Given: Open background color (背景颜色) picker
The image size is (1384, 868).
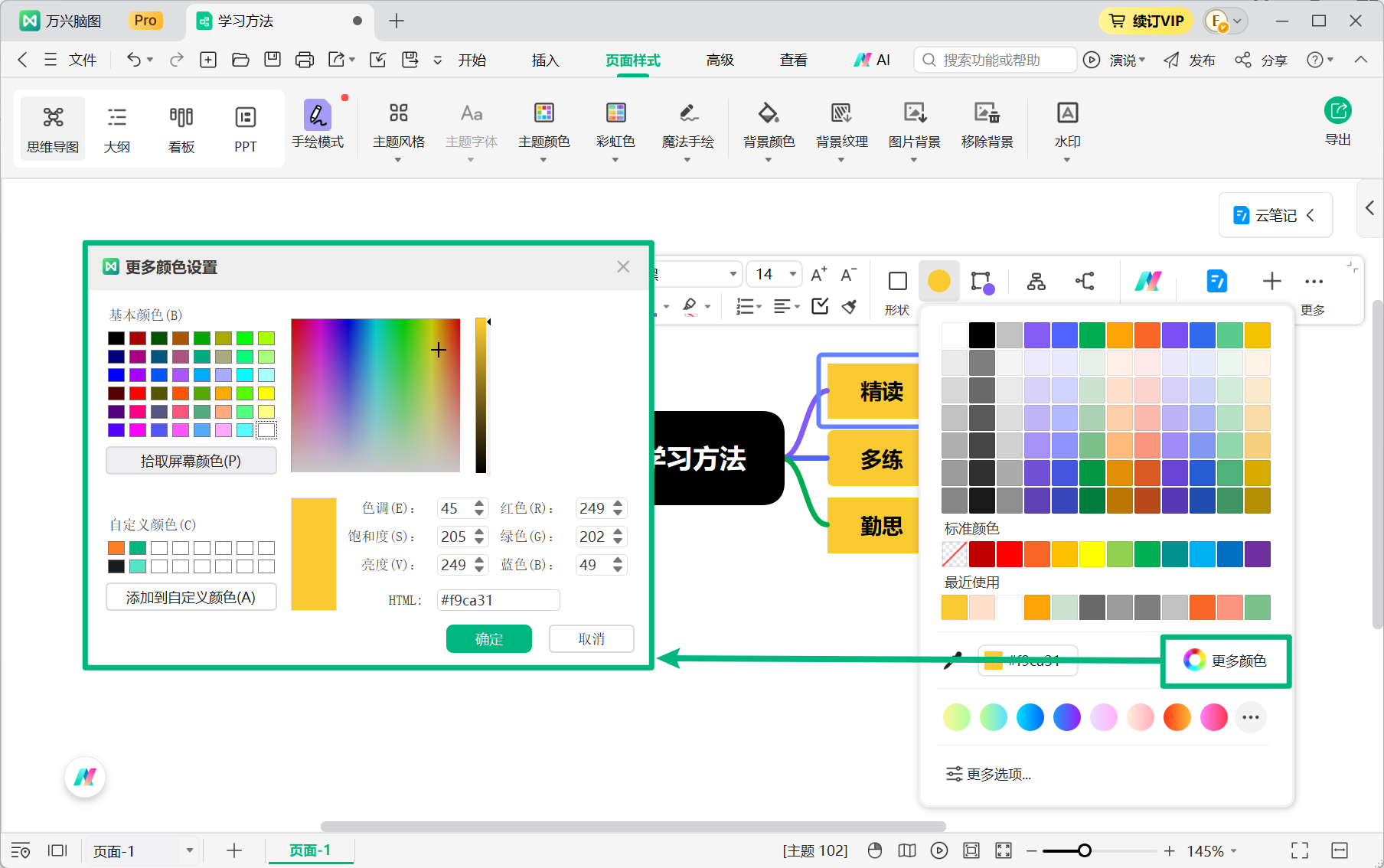Looking at the screenshot, I should (769, 130).
